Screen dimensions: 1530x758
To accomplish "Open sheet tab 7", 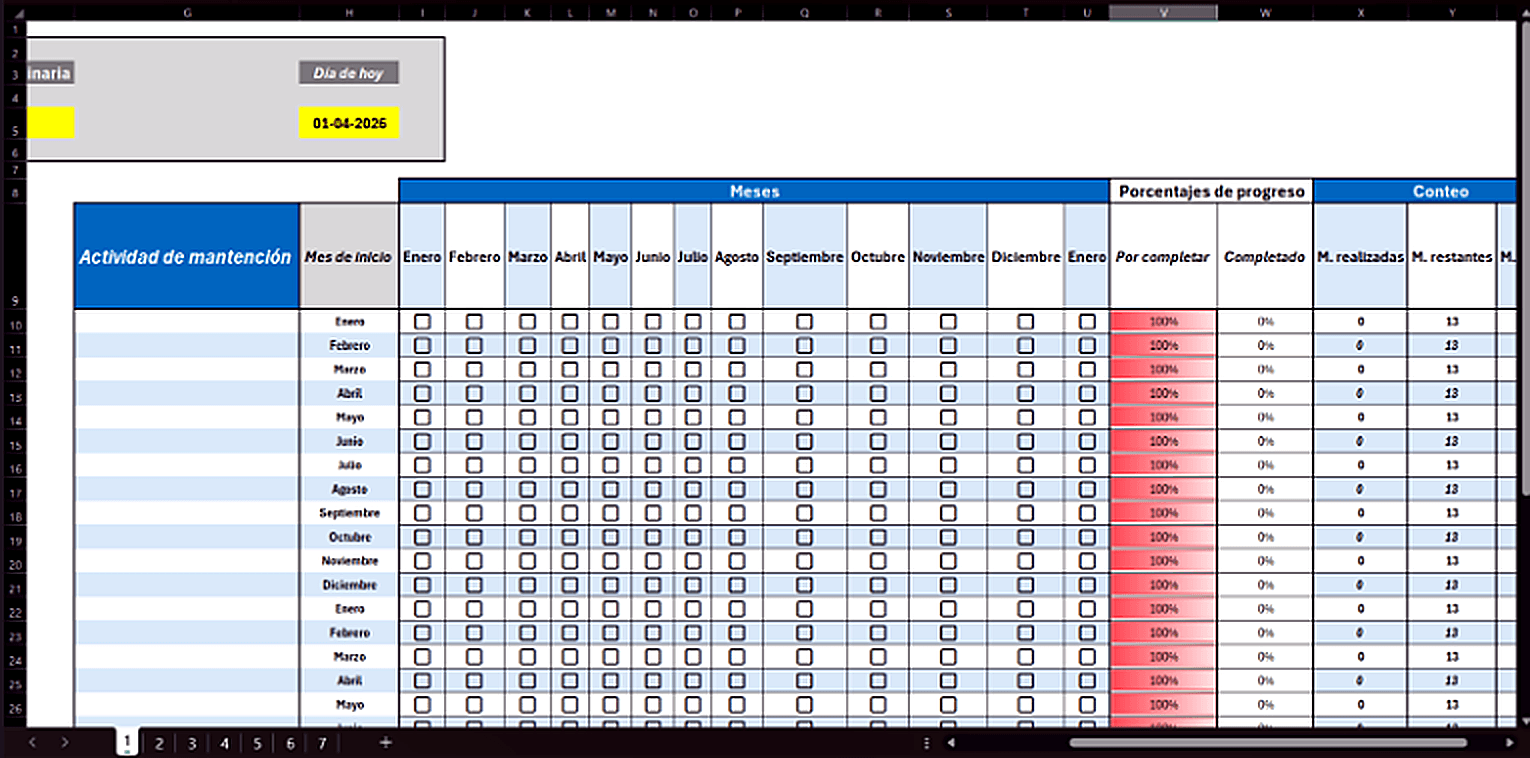I will coord(322,743).
